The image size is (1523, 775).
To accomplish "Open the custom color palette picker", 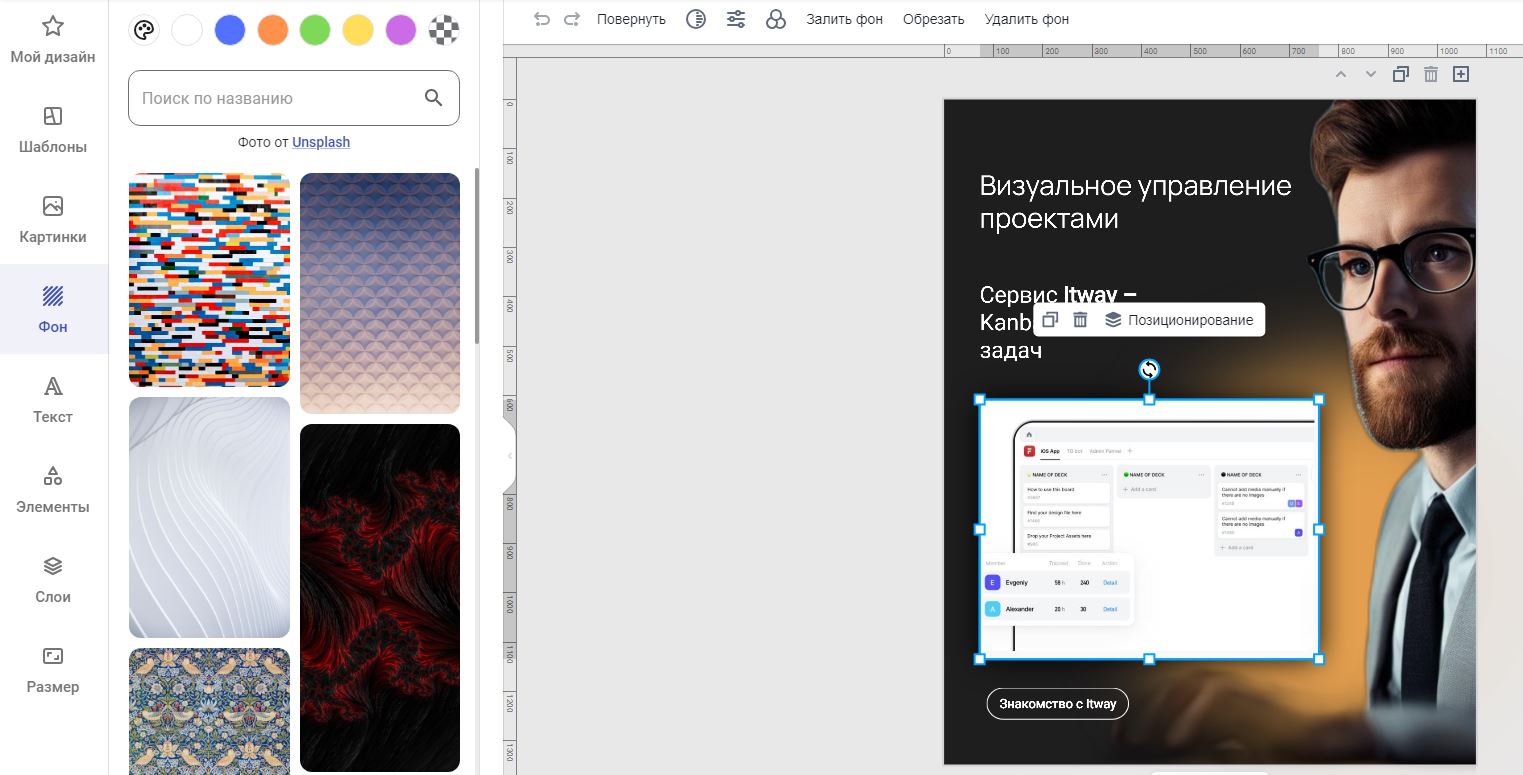I will [144, 30].
